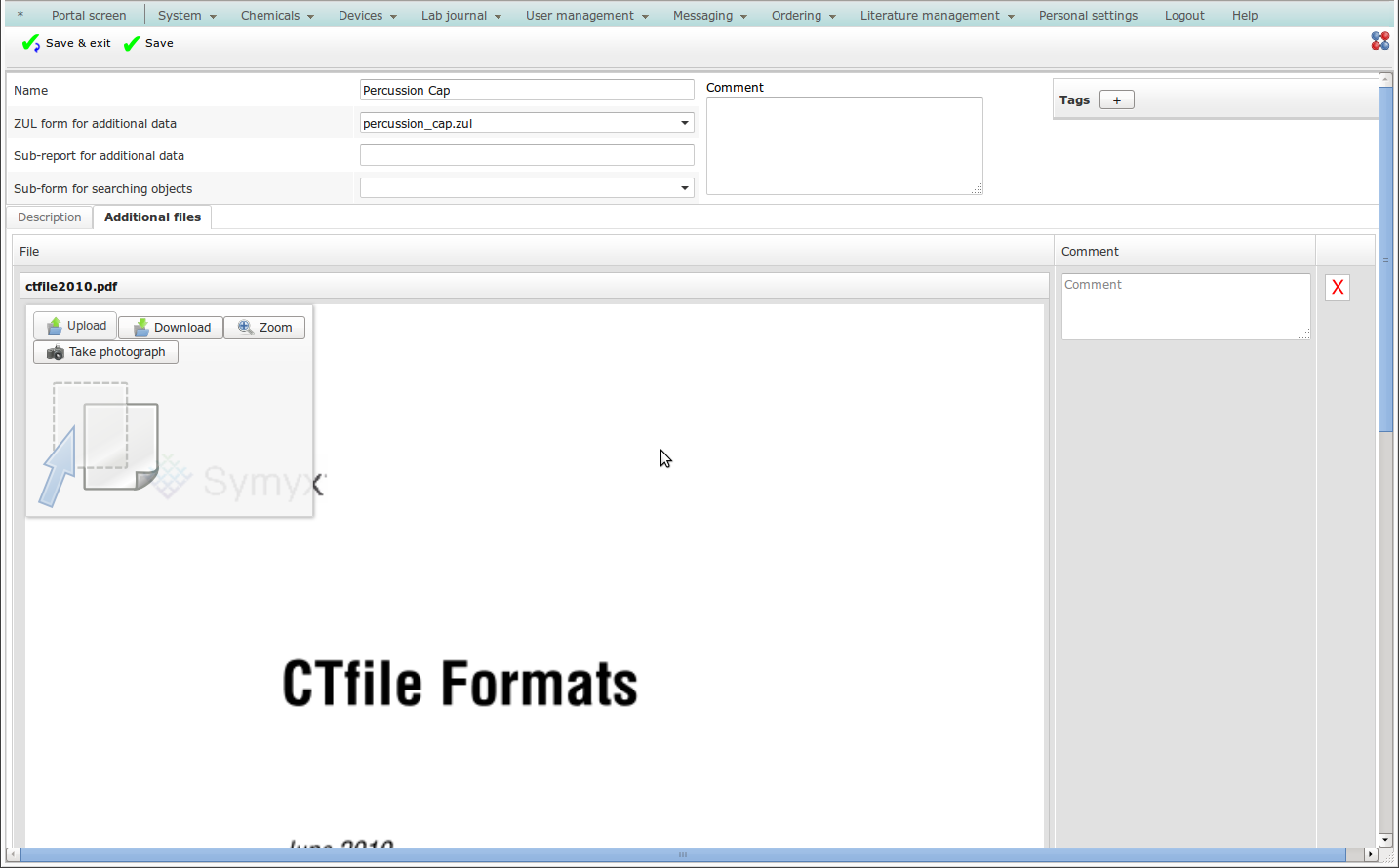
Task: Open the Sub-form for searching objects dropdown
Action: pyautogui.click(x=685, y=188)
